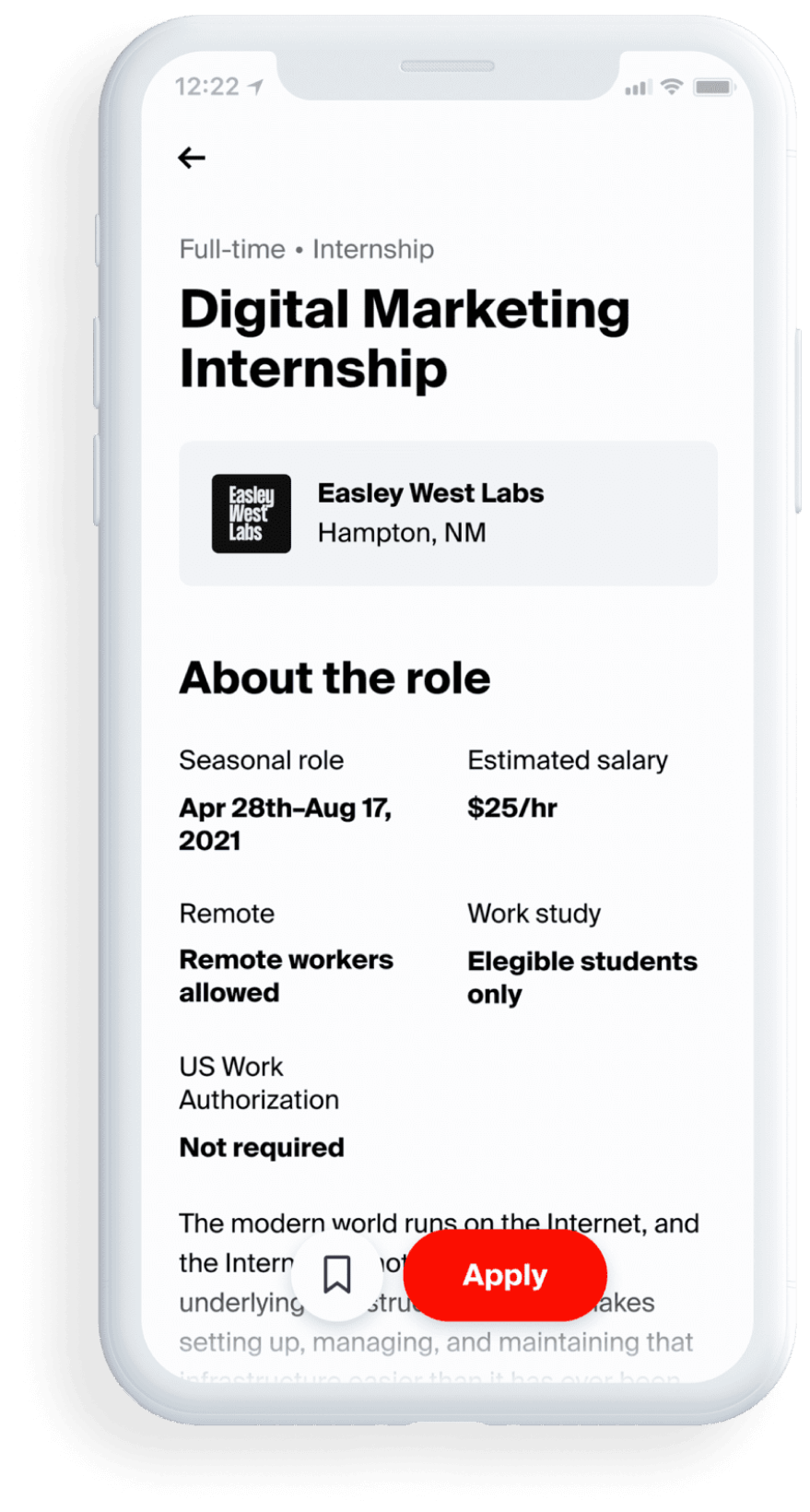Viewport: 810px width, 1512px height.
Task: Tap the back arrow icon
Action: pos(192,158)
